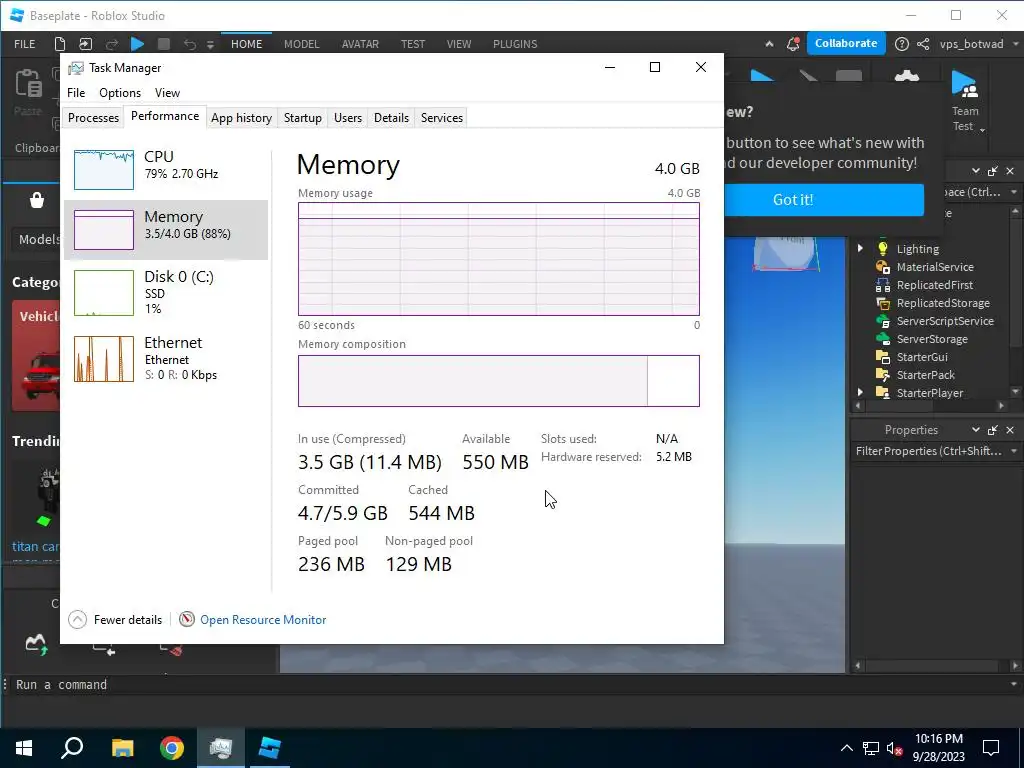This screenshot has width=1024, height=768.
Task: Select Lighting in the Explorer
Action: pos(917,249)
